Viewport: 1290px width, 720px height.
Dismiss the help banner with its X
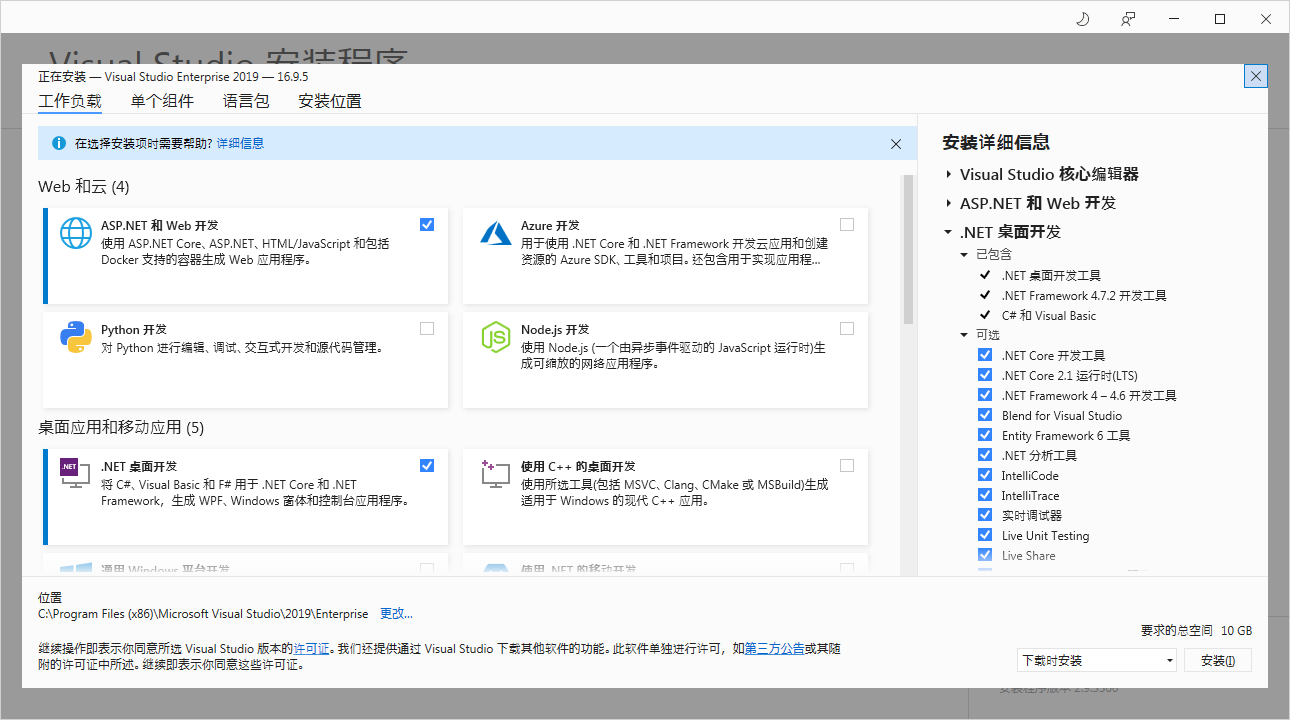(896, 144)
